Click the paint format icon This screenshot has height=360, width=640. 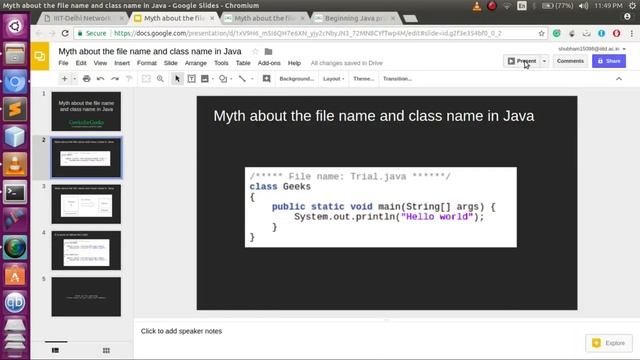(129, 79)
